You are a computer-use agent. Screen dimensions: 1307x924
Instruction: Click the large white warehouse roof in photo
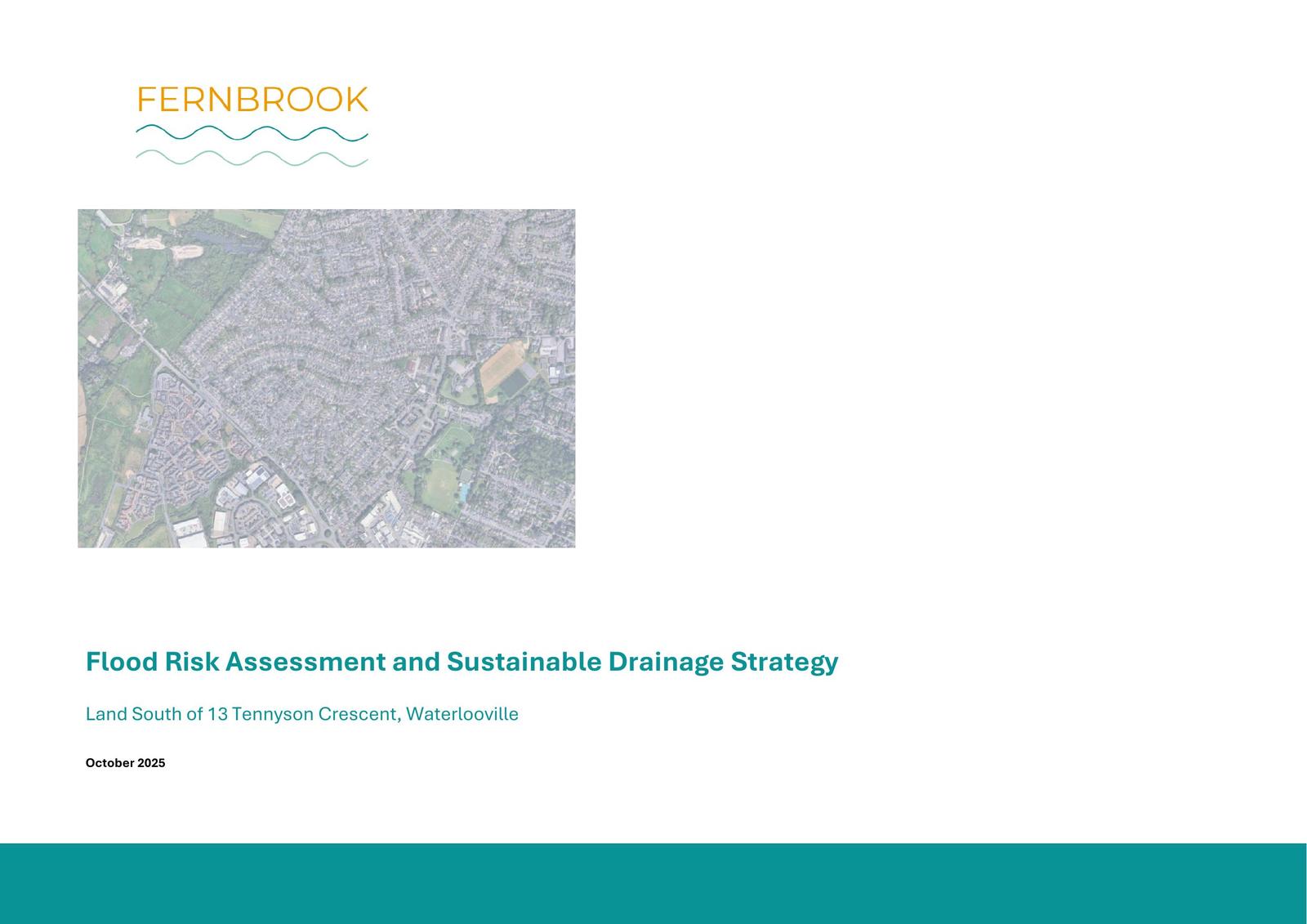(x=191, y=539)
